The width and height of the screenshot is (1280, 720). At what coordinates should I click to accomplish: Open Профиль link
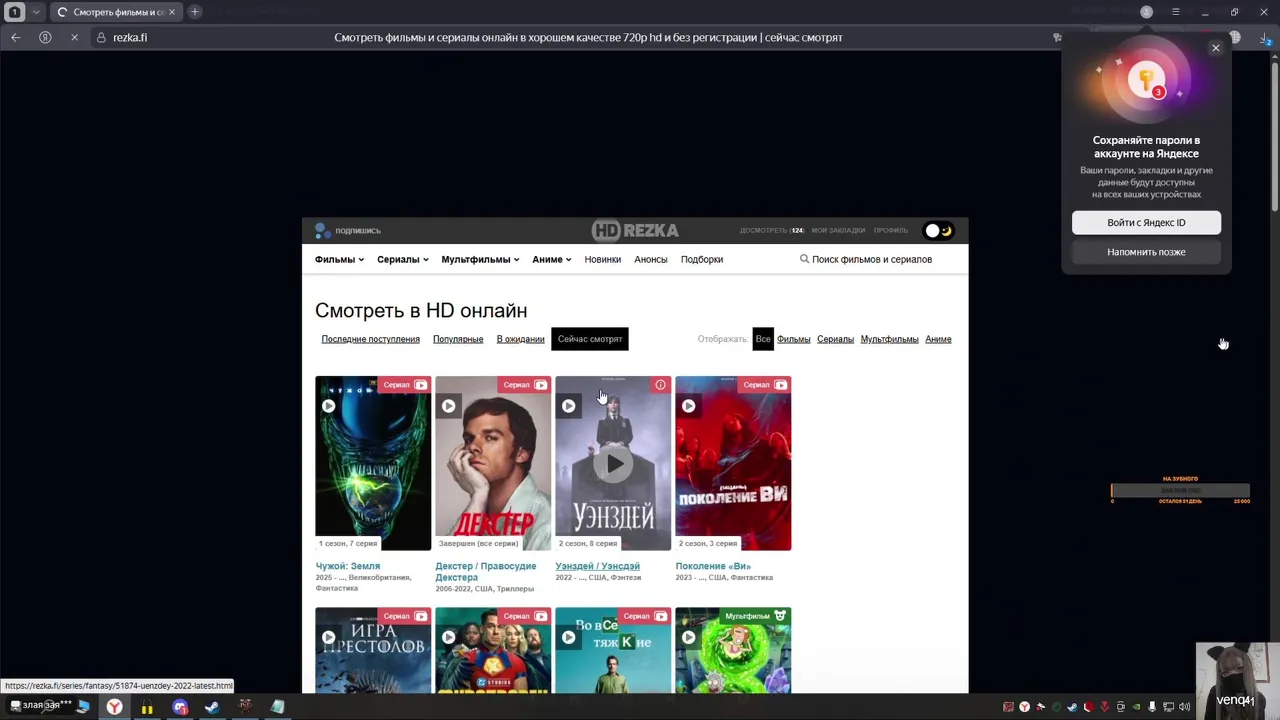(x=891, y=231)
